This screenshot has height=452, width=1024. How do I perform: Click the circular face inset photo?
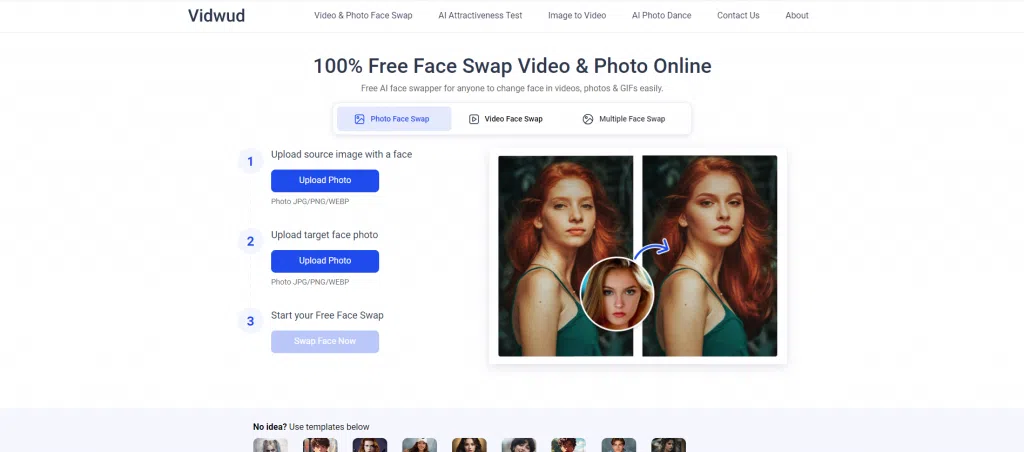[x=617, y=293]
